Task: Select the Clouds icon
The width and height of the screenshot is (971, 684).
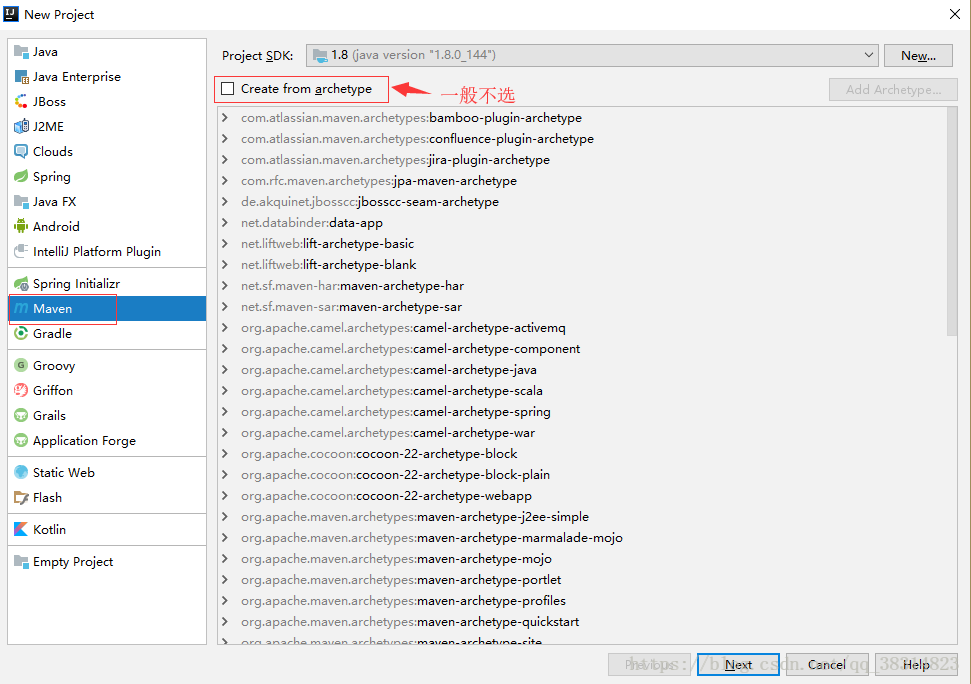Action: 21,152
